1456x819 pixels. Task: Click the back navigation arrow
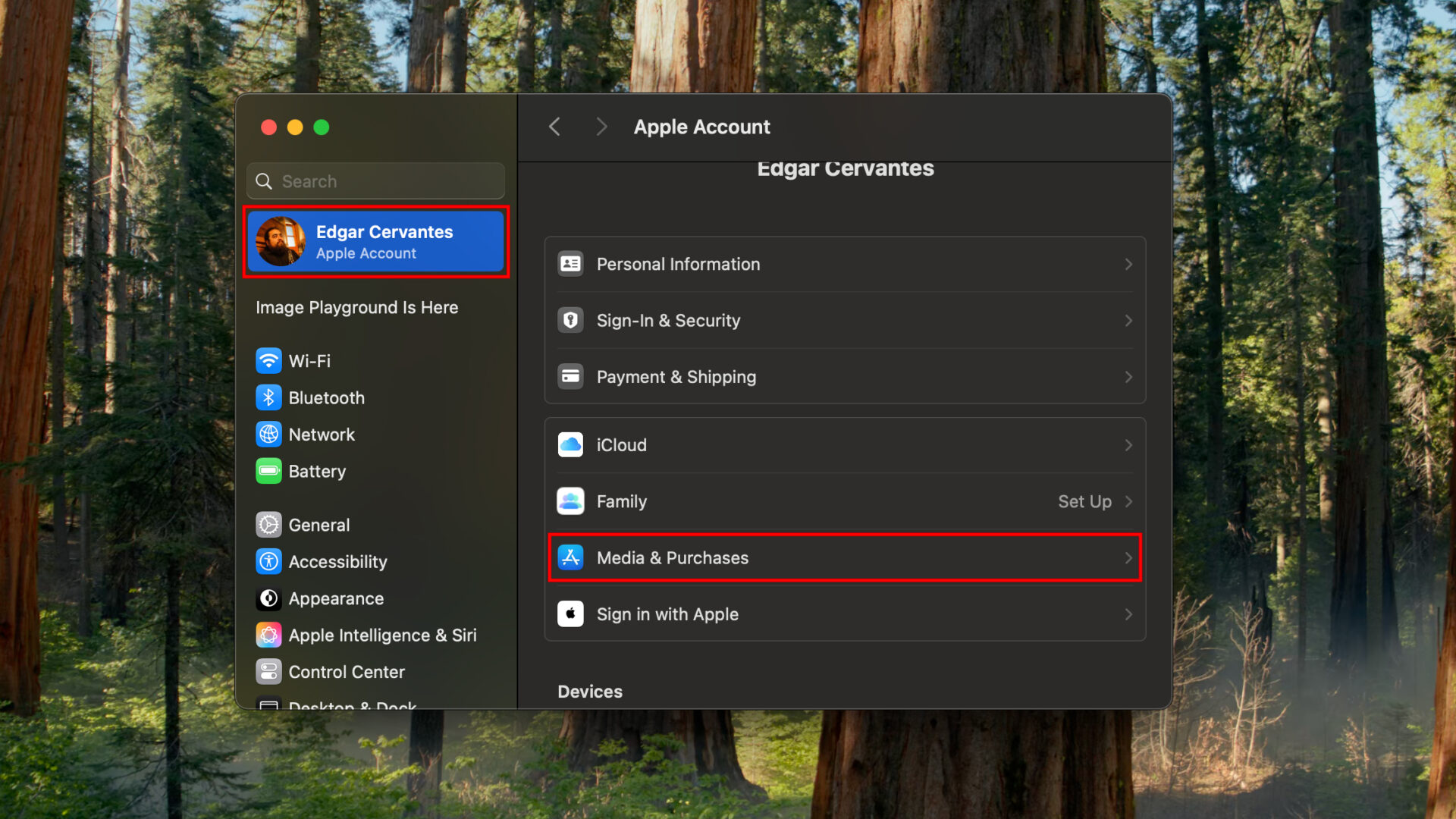tap(554, 127)
